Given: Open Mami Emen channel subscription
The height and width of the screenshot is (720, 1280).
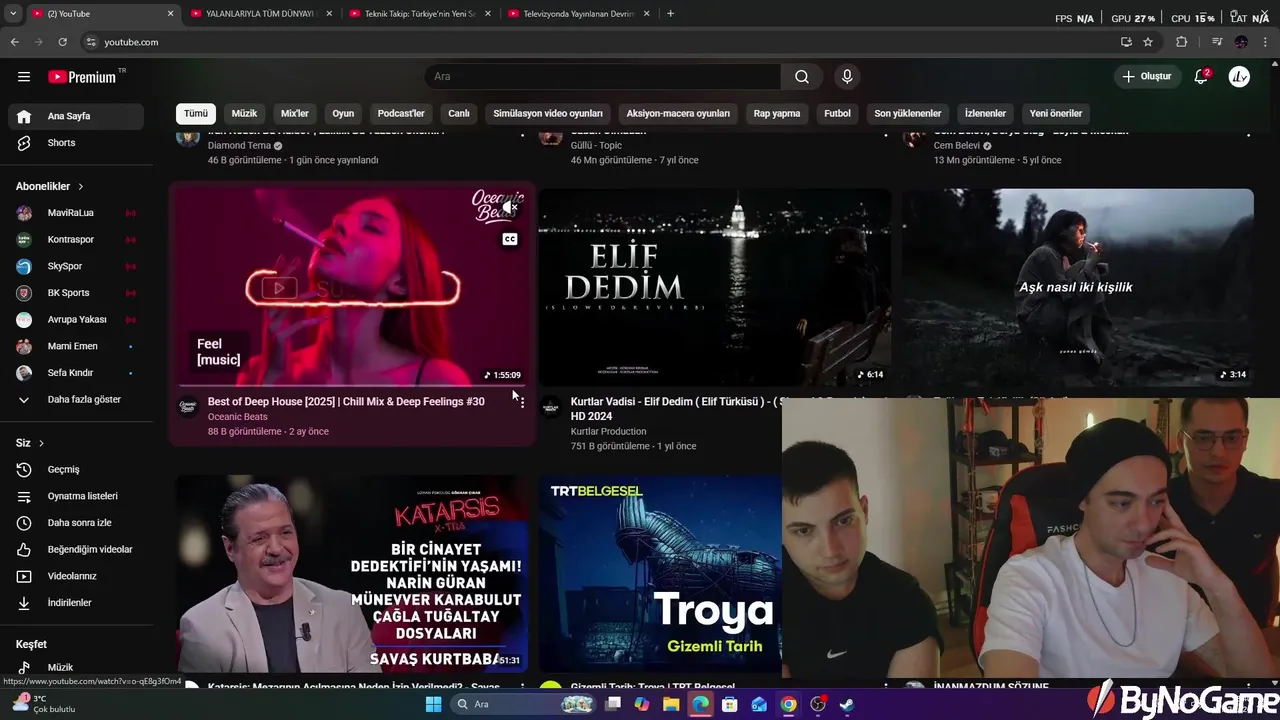Looking at the screenshot, I should pos(76,346).
